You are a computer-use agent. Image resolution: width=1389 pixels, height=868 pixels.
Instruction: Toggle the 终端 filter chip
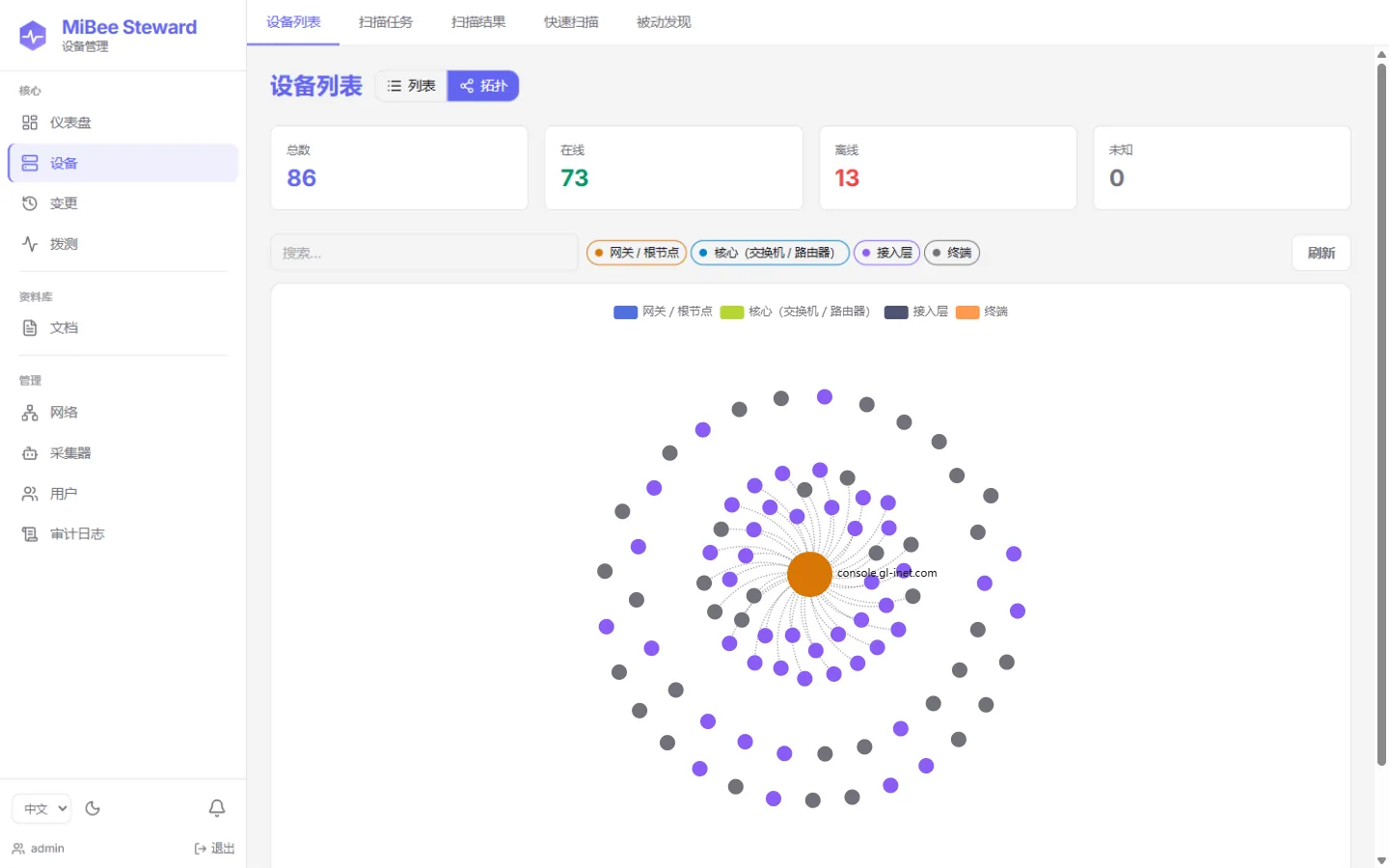click(952, 253)
